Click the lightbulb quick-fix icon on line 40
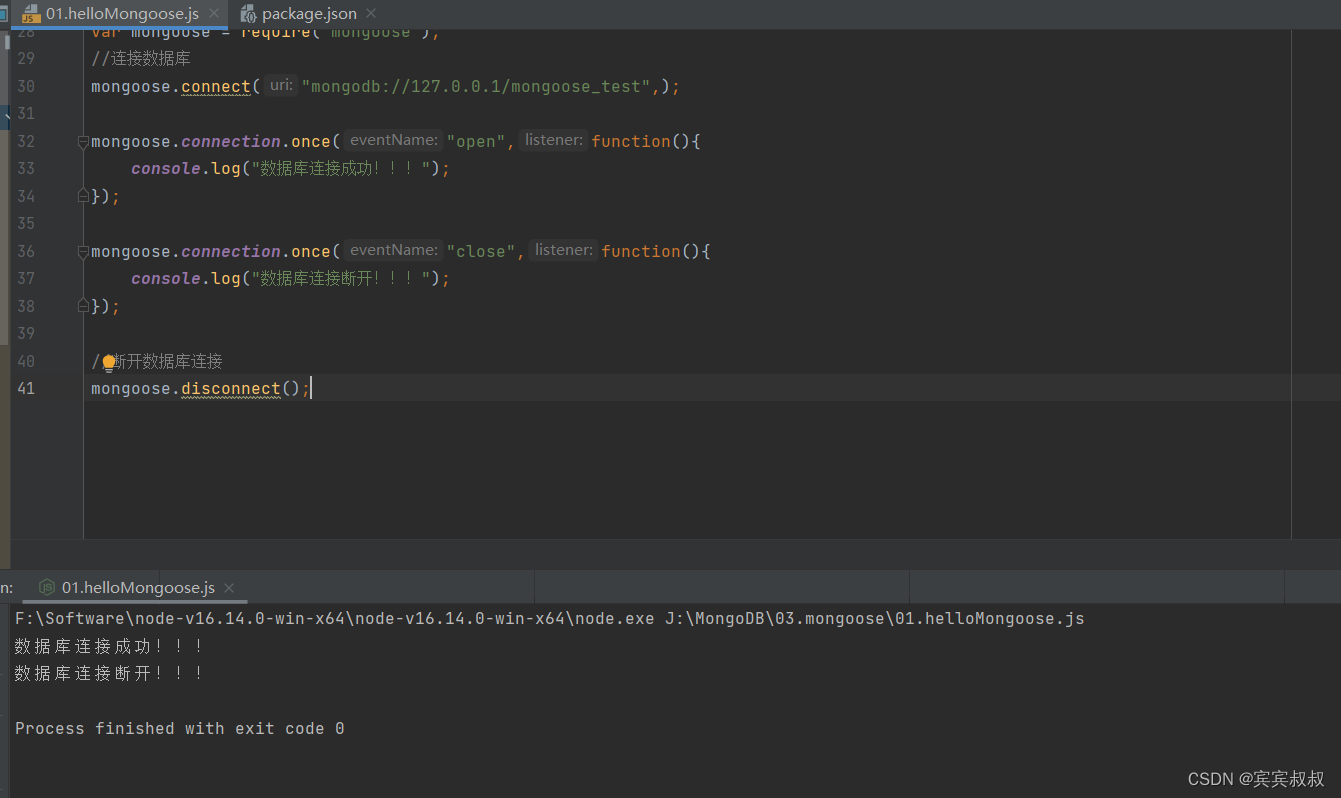This screenshot has height=798, width=1341. click(109, 363)
